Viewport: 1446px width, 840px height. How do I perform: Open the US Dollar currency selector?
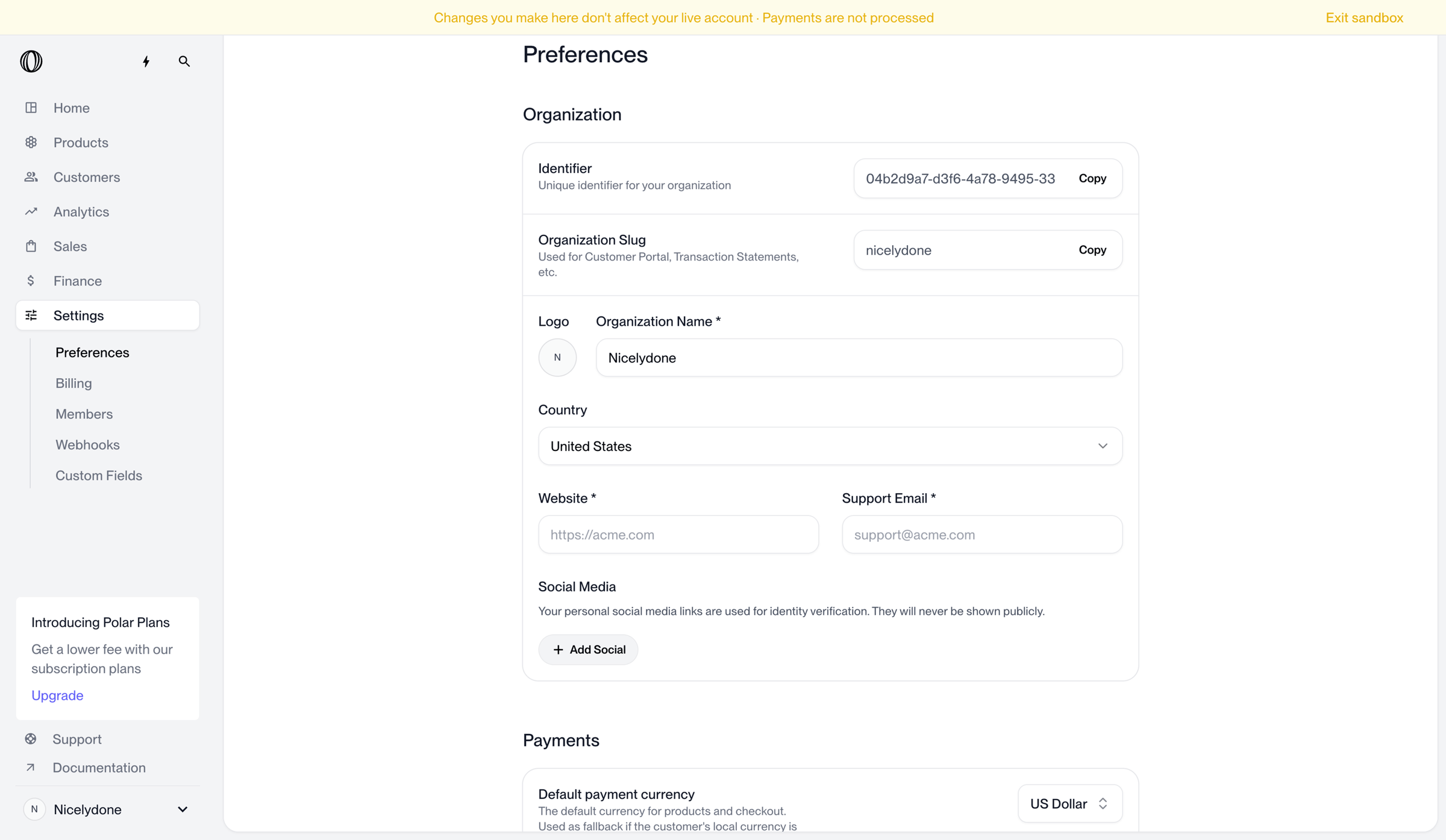tap(1070, 803)
